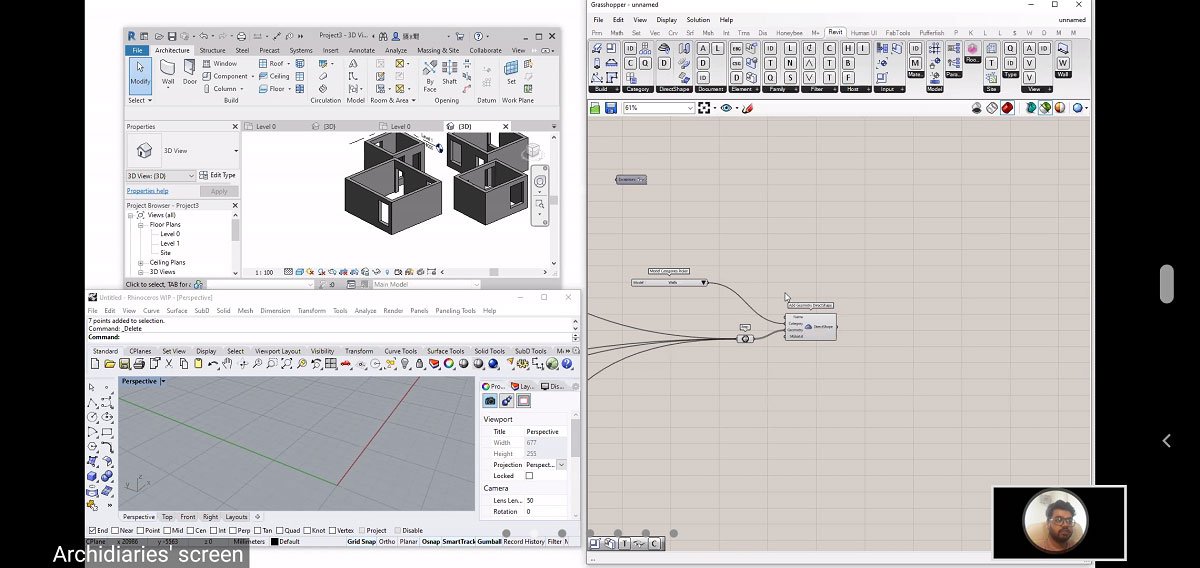
Task: Click the Edit Type button
Action: tap(217, 175)
